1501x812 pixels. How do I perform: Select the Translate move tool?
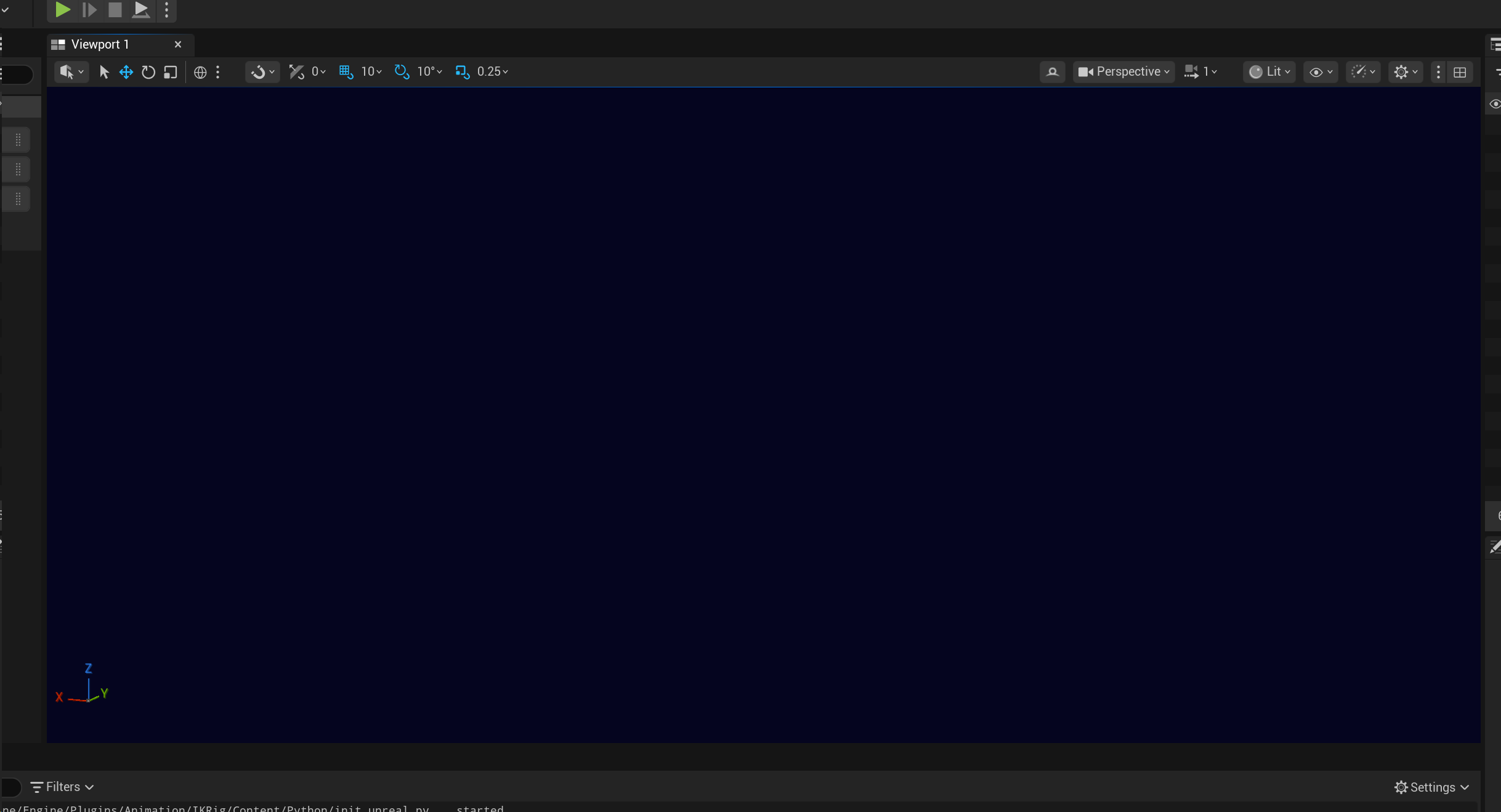[126, 72]
